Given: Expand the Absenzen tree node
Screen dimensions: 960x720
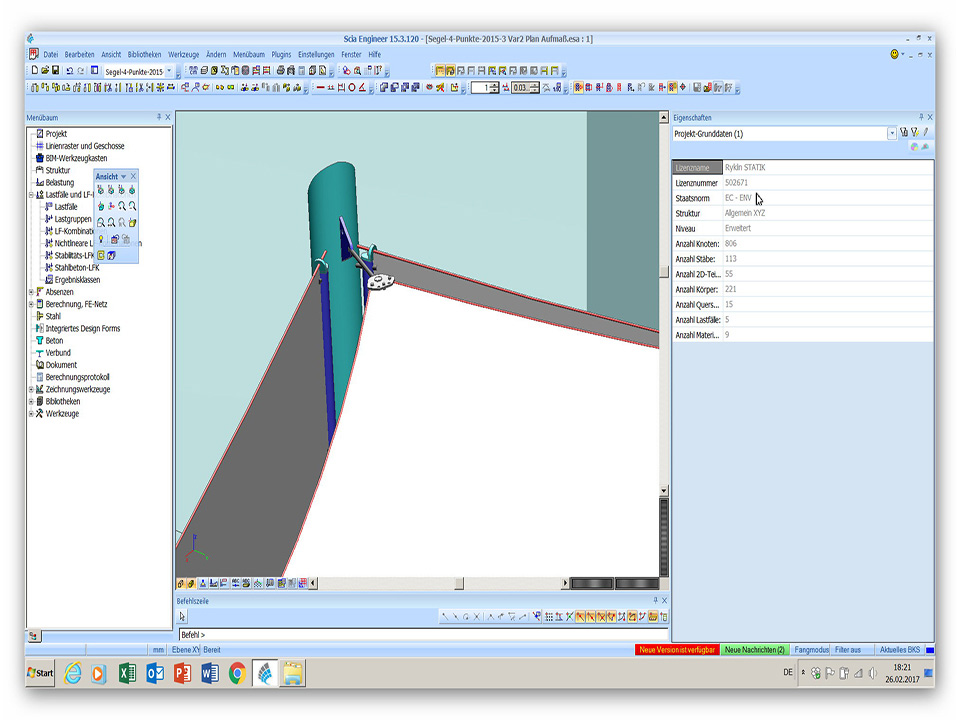Looking at the screenshot, I should [31, 292].
